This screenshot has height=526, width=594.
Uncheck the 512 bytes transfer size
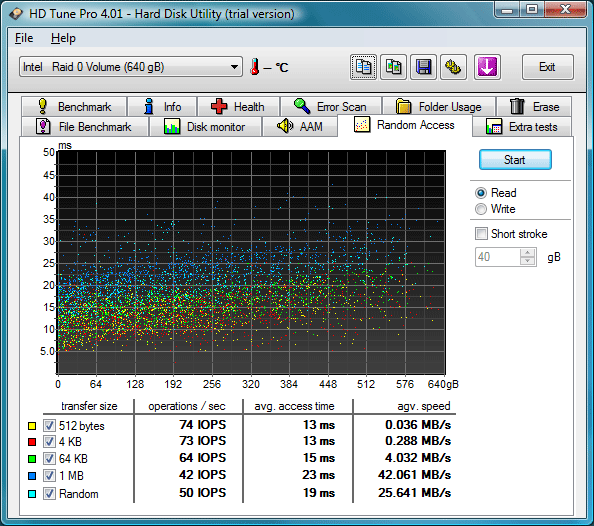pyautogui.click(x=49, y=426)
